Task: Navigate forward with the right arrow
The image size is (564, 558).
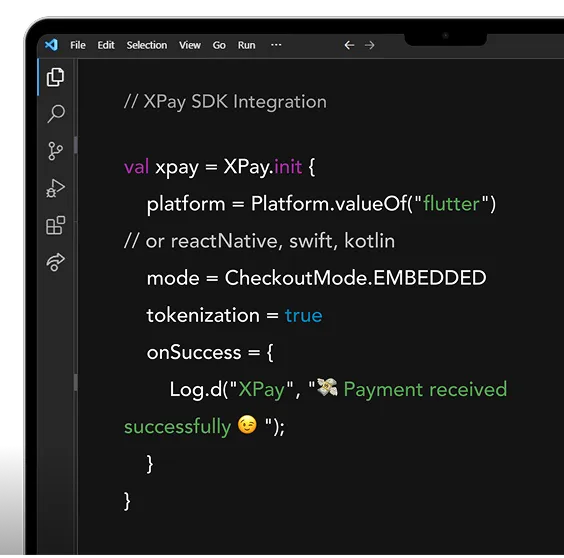Action: coord(369,45)
